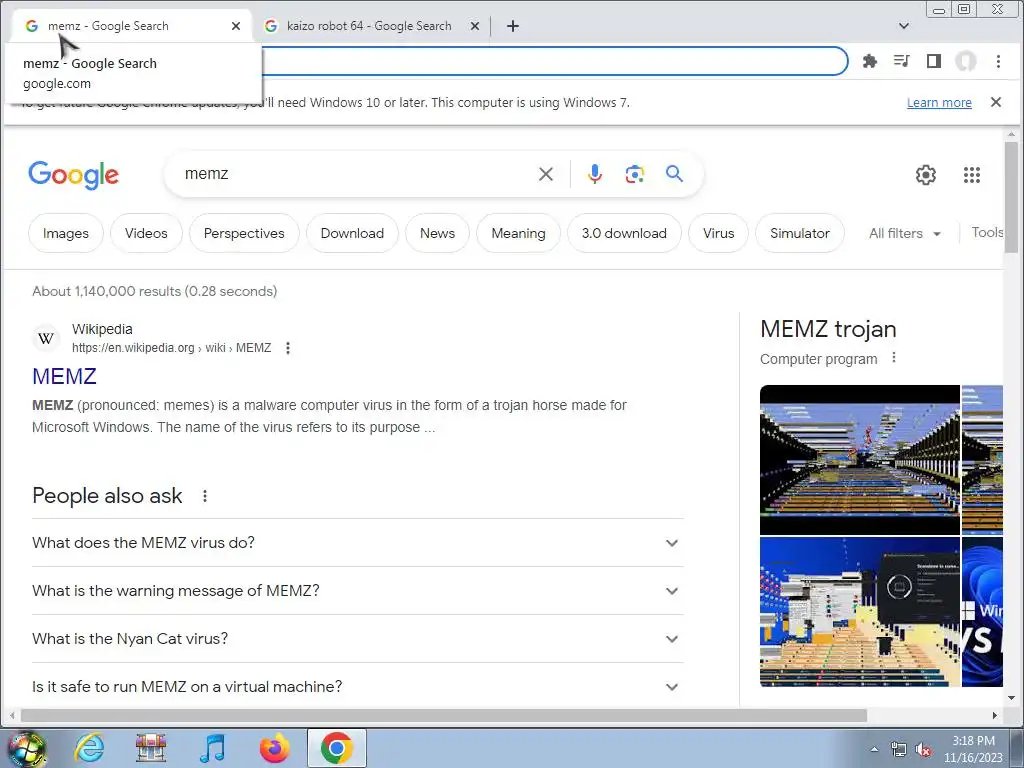Click the vertical scrollbar thumb
This screenshot has height=768, width=1024.
point(1011,196)
